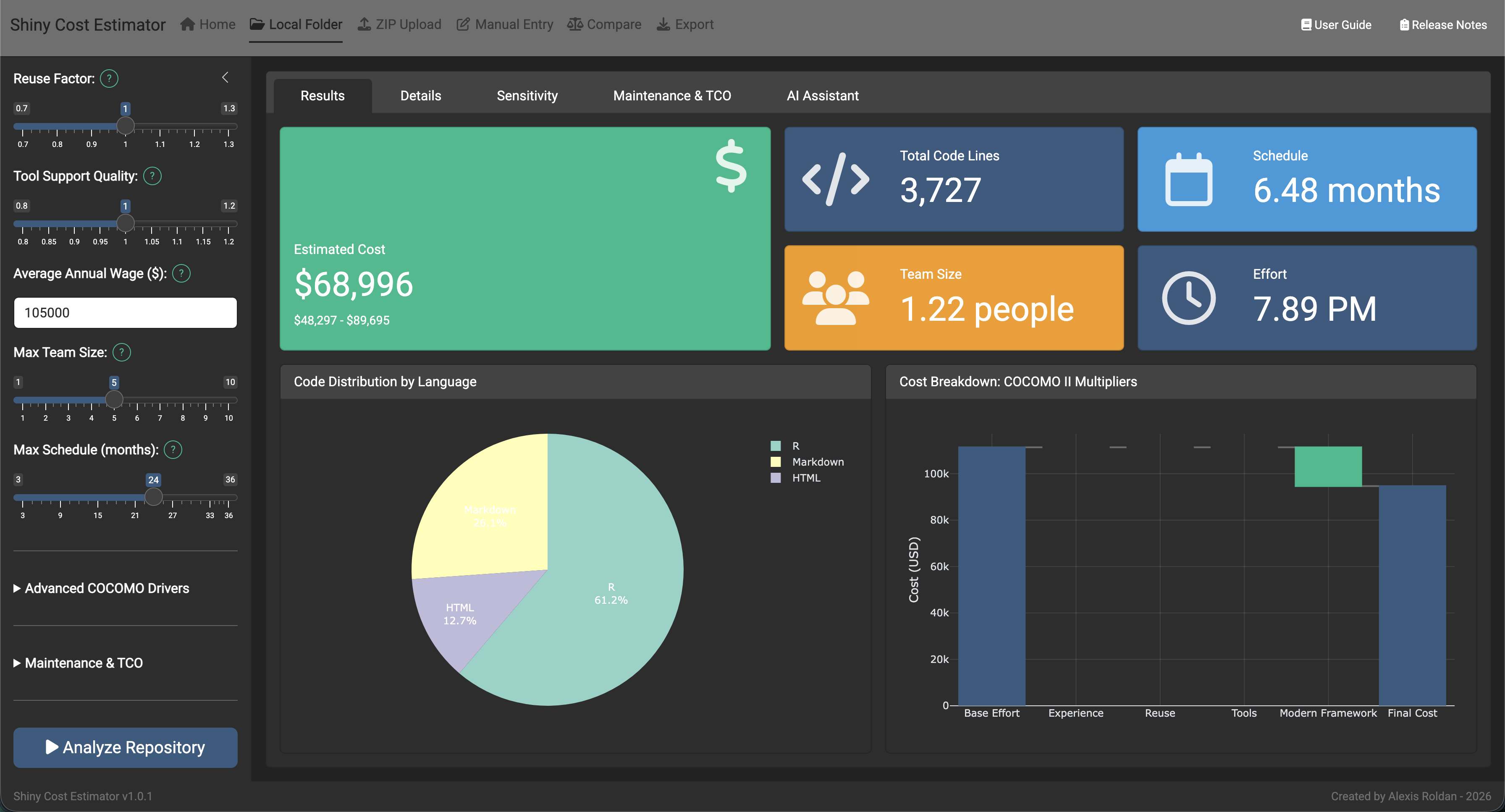Expand the Maintenance & TCO sidebar section
Image resolution: width=1505 pixels, height=812 pixels.
(78, 663)
